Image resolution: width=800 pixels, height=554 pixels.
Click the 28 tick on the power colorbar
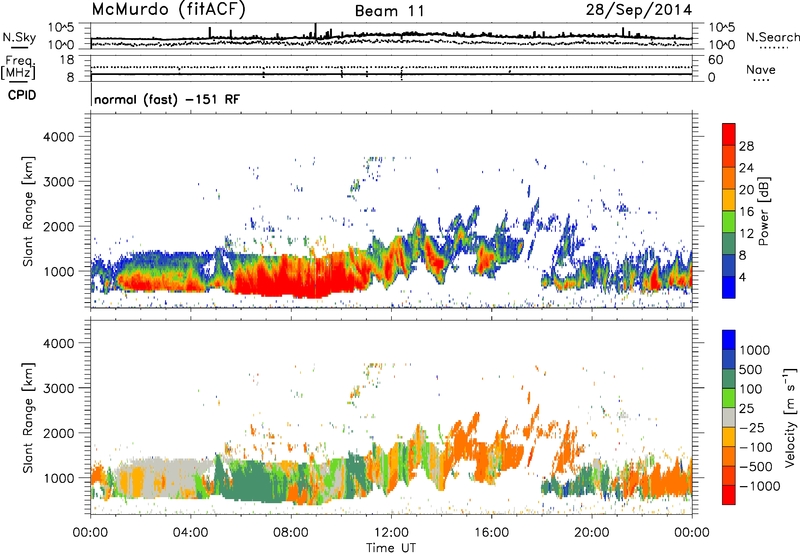(746, 146)
